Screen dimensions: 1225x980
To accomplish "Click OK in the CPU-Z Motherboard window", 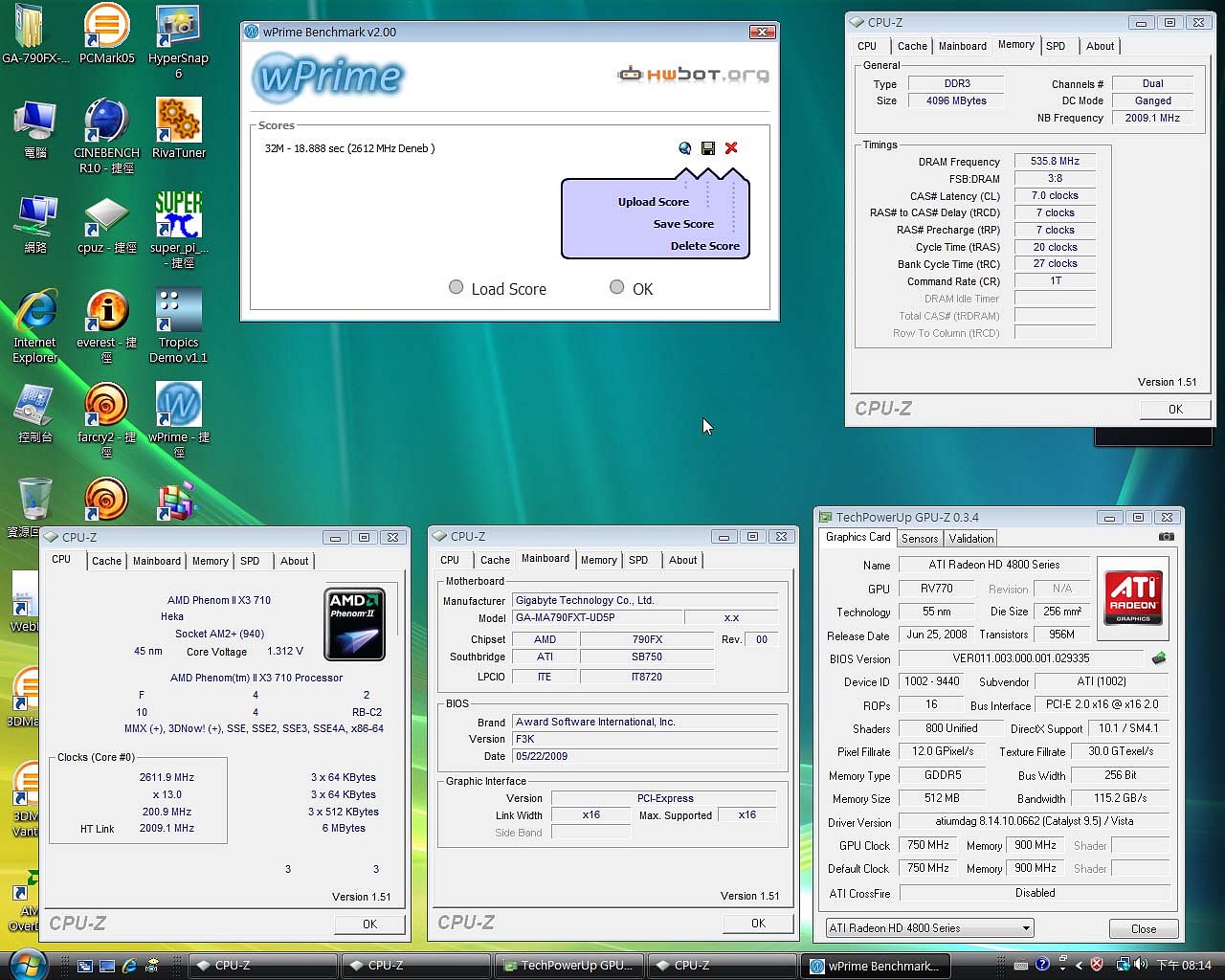I will coord(758,923).
